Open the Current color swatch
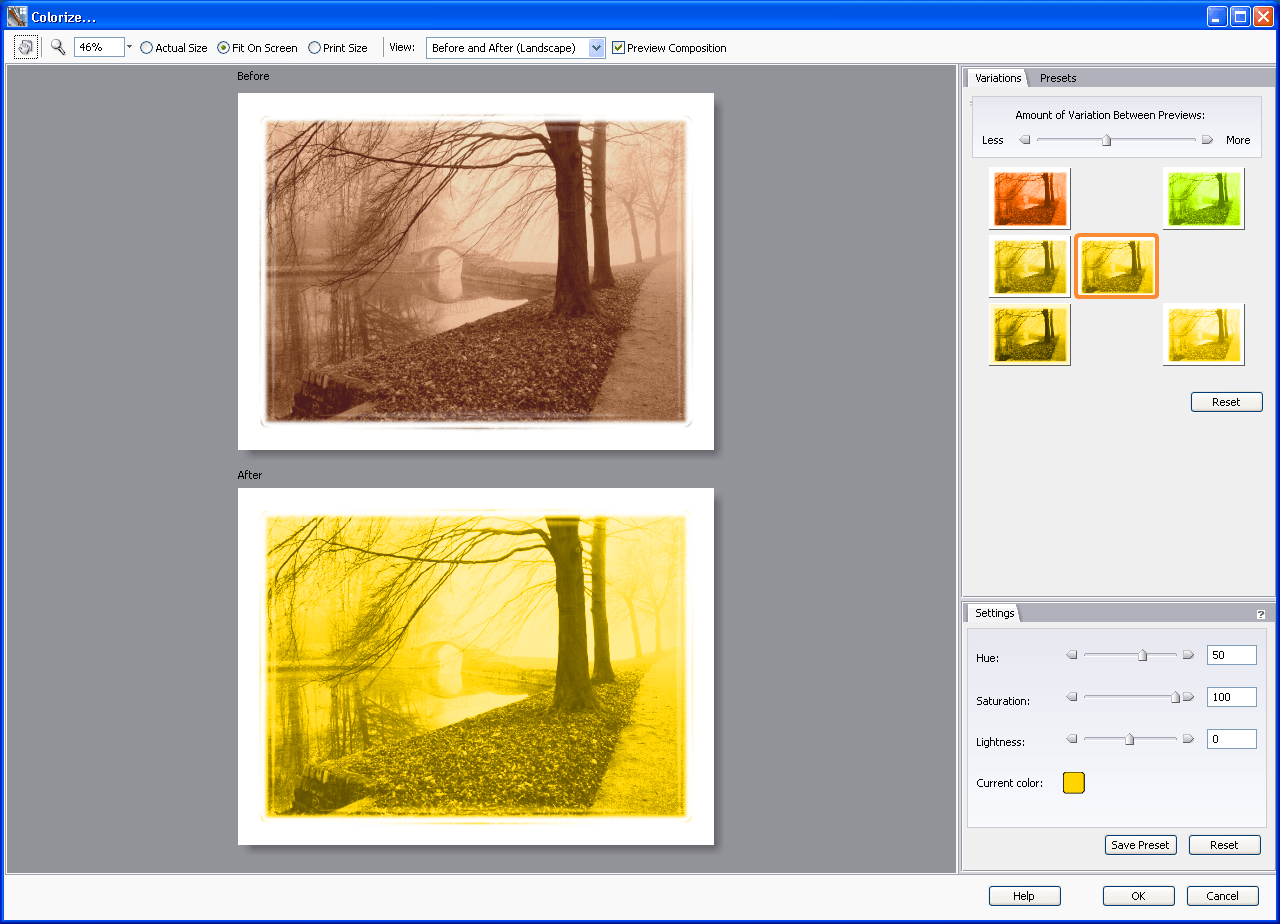 (x=1073, y=783)
